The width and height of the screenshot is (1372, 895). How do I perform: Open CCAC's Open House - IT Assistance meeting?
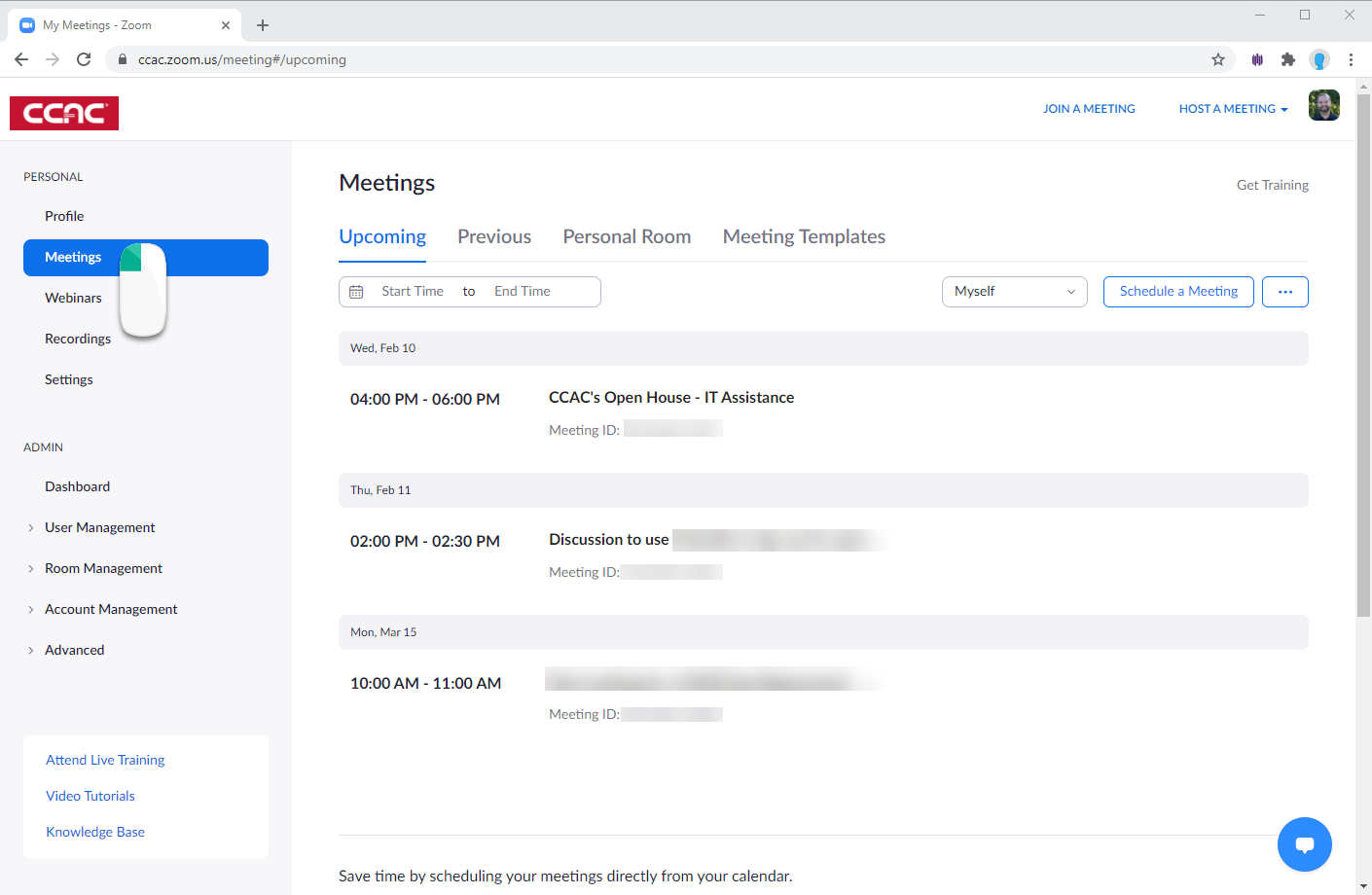(x=671, y=397)
